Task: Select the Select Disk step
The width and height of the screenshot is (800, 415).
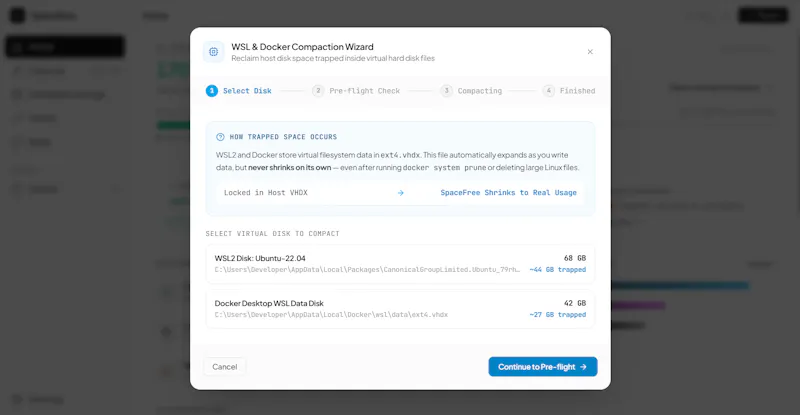Action: click(x=239, y=91)
